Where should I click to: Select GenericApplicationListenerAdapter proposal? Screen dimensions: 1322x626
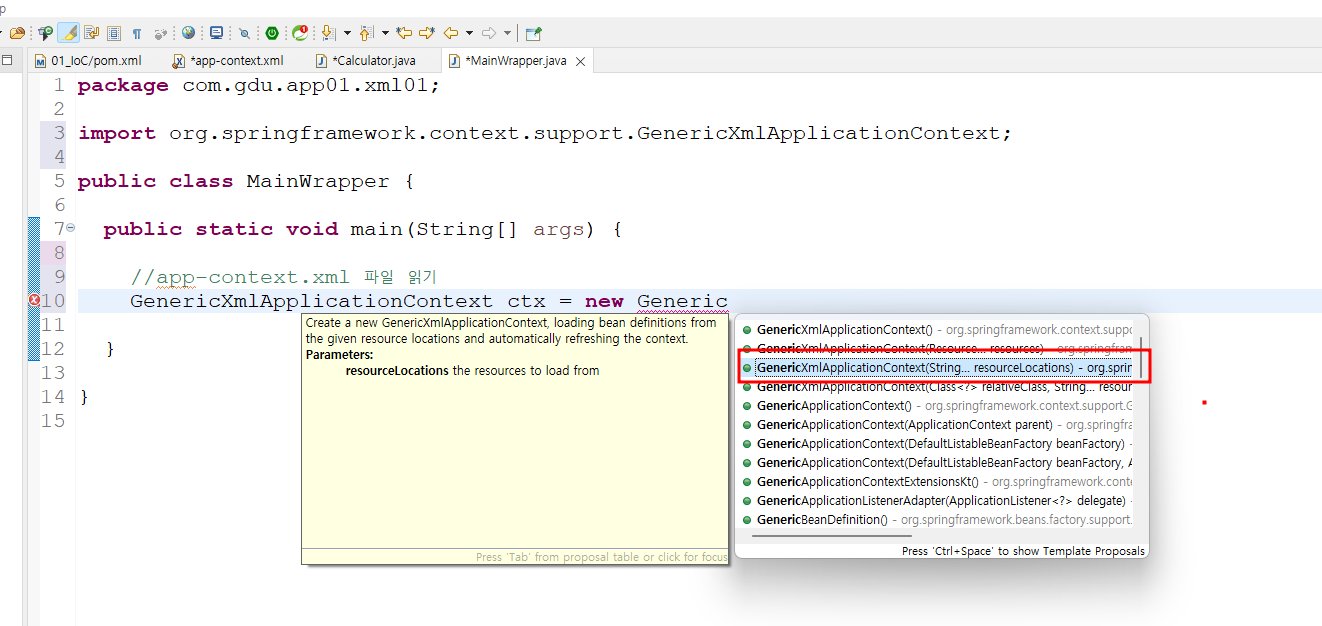pos(938,500)
